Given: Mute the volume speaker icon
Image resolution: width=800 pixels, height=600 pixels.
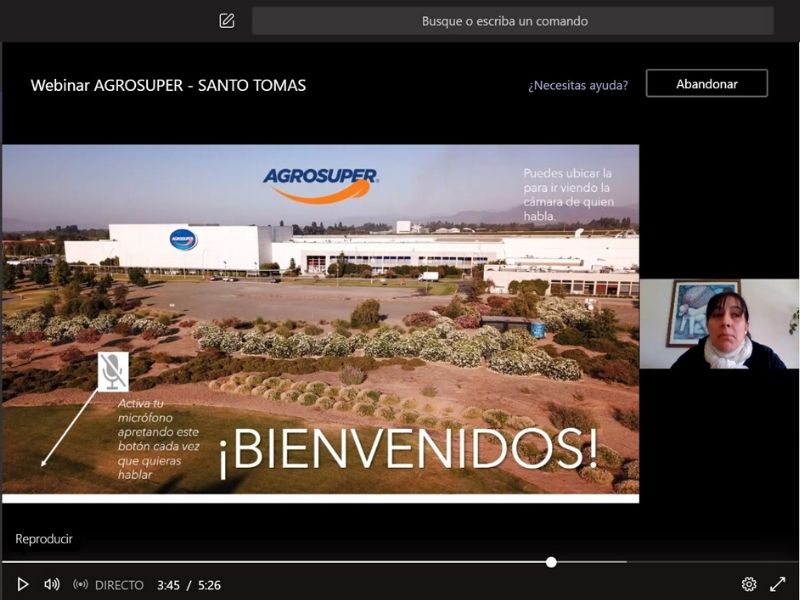Looking at the screenshot, I should click(52, 584).
